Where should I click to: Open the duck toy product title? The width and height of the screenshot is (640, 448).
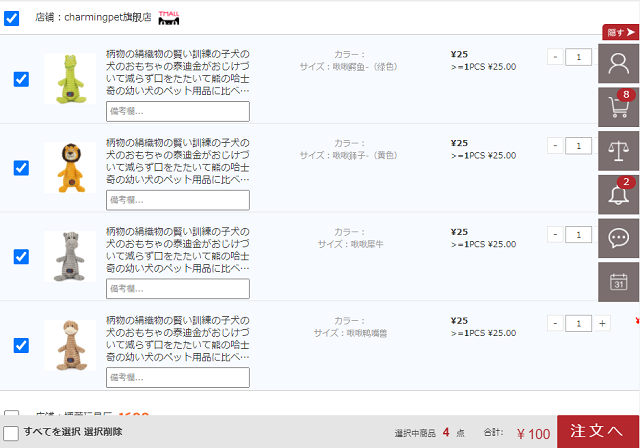click(178, 338)
